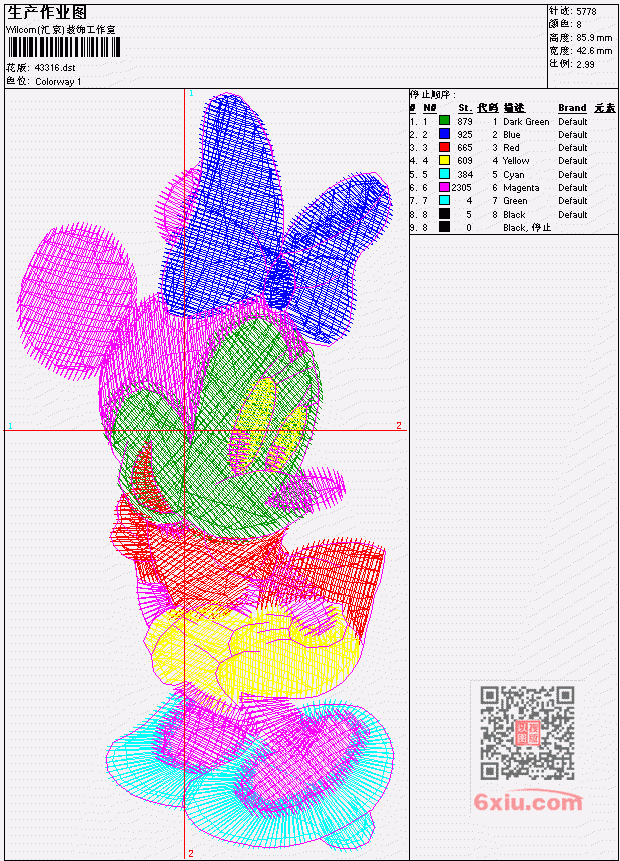Click the 'Default' brand in the Magenta row

click(573, 188)
